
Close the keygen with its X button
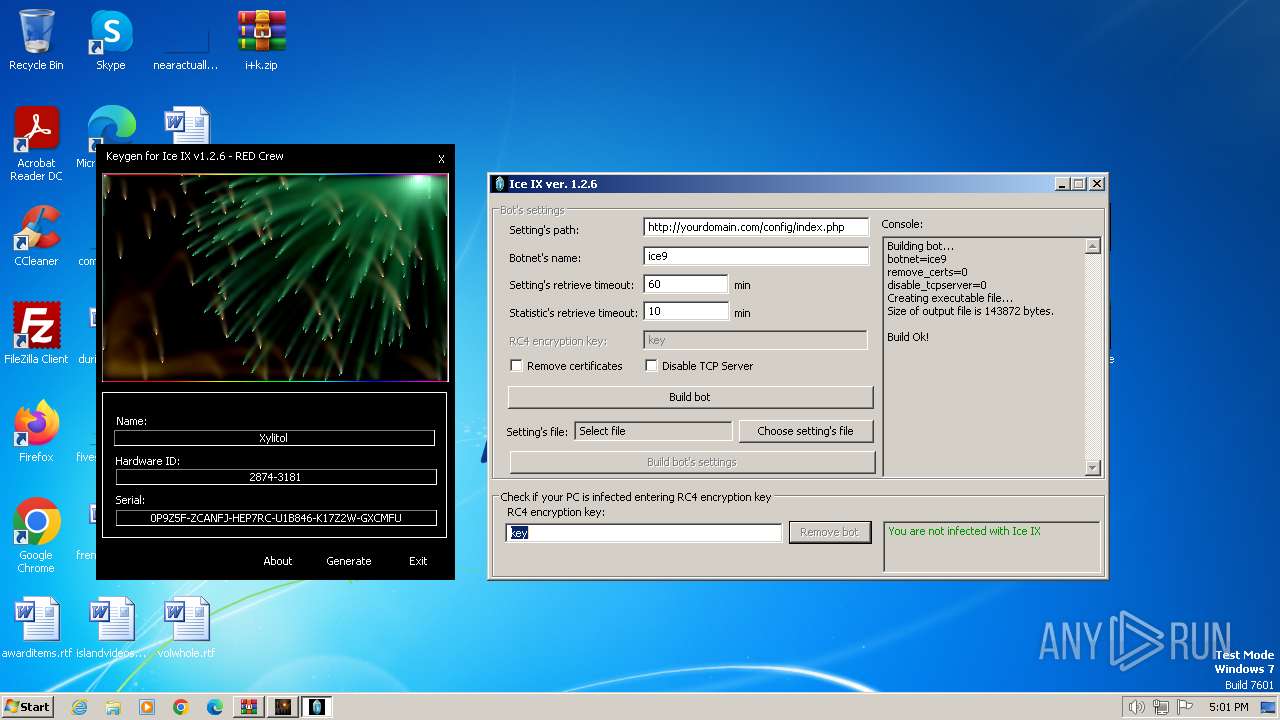pos(441,159)
